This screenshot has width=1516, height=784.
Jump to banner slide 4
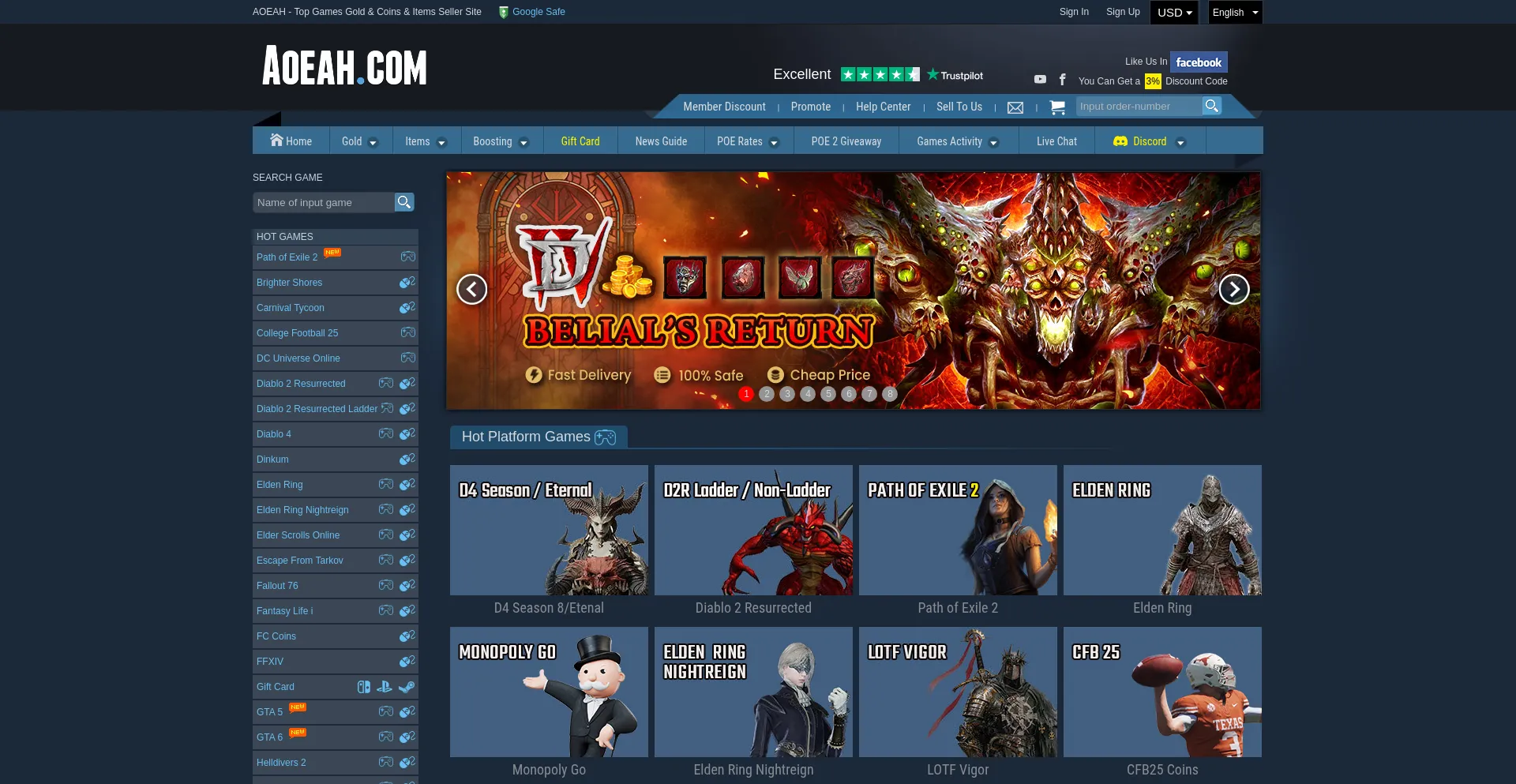808,394
